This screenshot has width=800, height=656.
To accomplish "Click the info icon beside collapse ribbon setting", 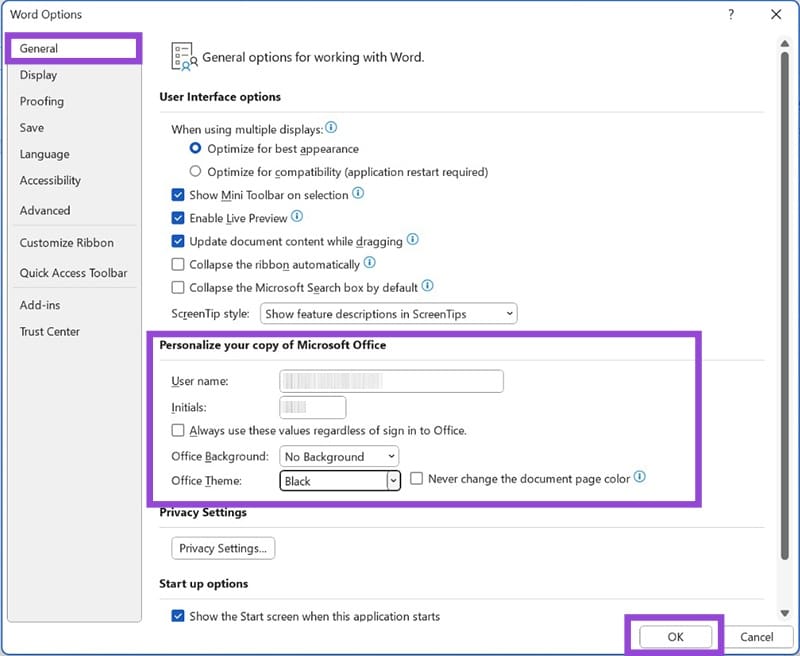I will [x=367, y=264].
